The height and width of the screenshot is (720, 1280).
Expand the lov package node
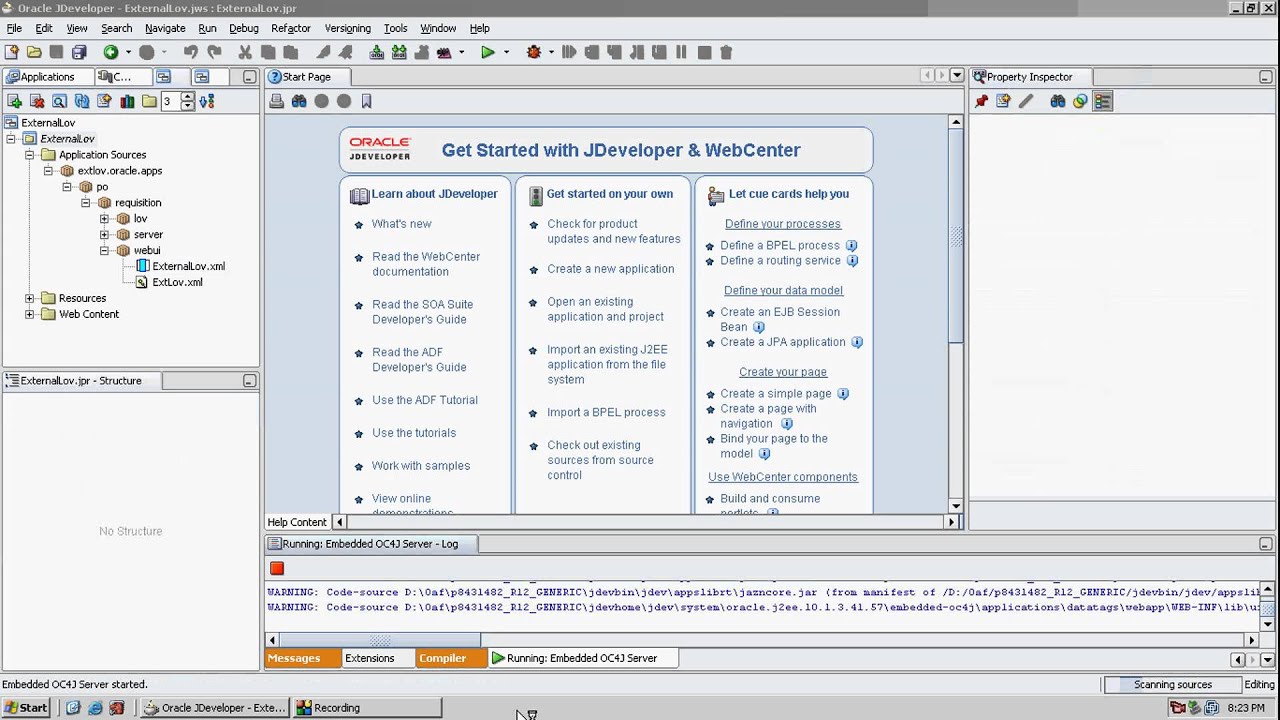104,219
